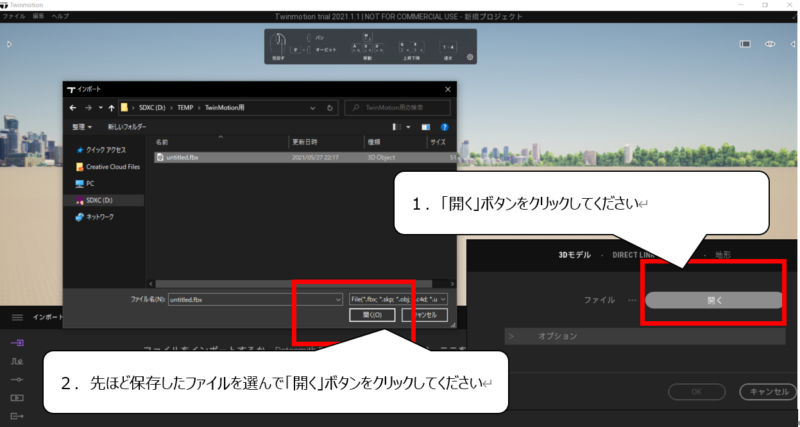Go up one folder level

[111, 108]
